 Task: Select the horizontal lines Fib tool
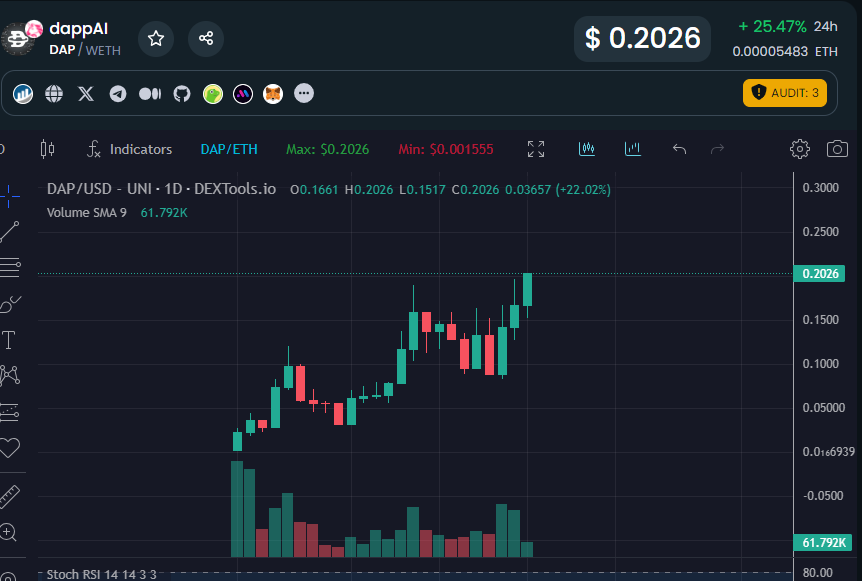[10, 267]
